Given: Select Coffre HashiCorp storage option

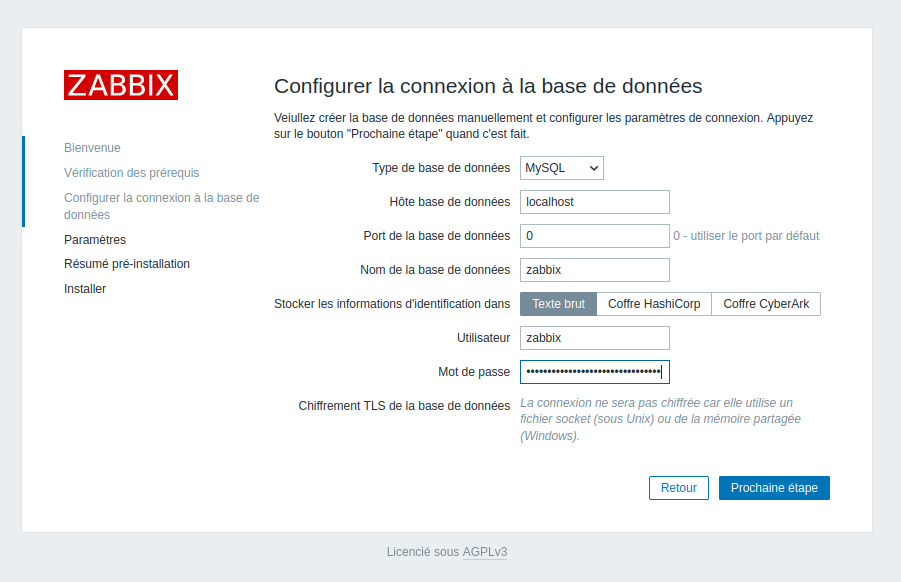Looking at the screenshot, I should coord(654,304).
